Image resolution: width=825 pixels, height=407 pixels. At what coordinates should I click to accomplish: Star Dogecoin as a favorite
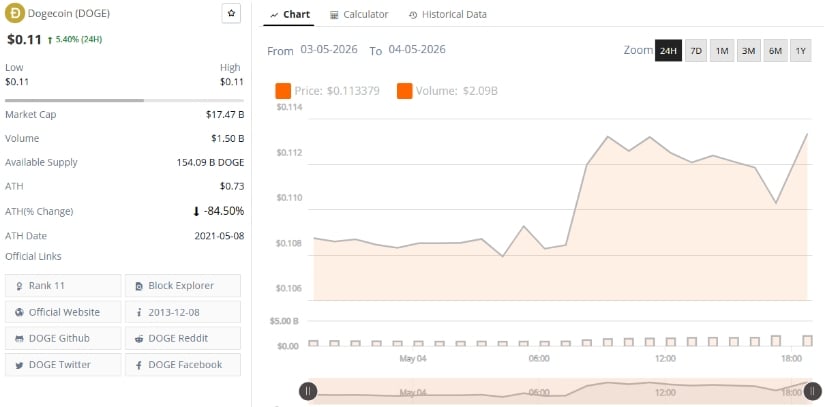231,14
